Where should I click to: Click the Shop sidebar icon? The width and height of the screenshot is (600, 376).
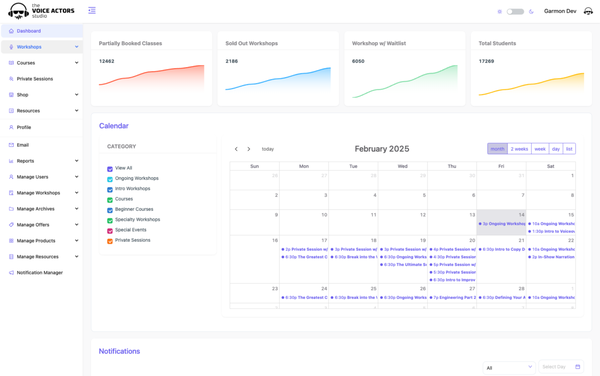click(11, 95)
